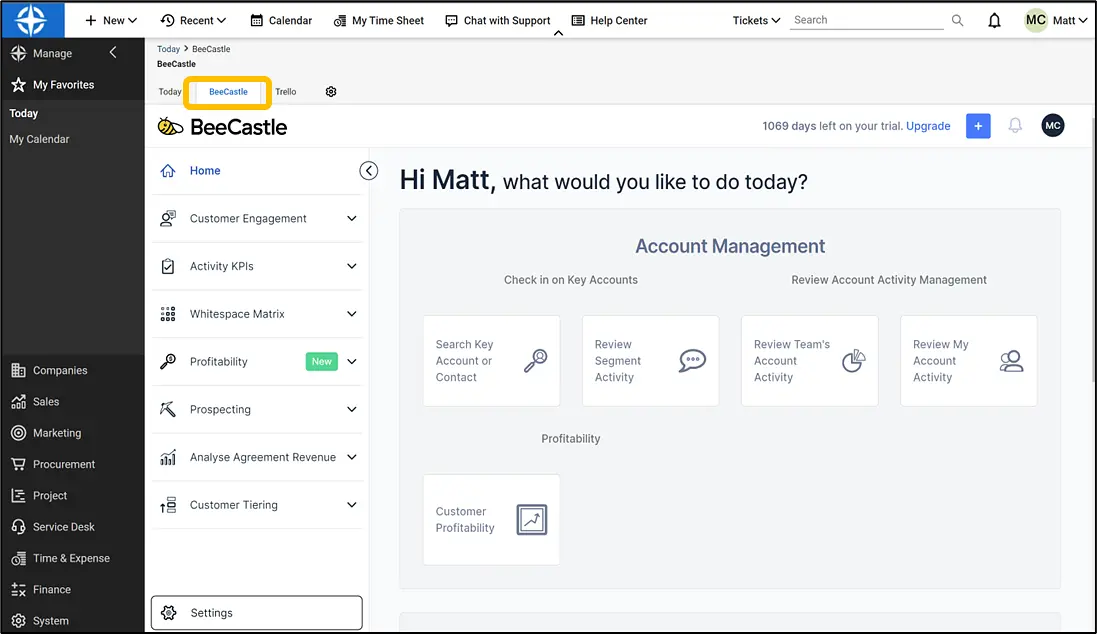Viewport: 1097px width, 634px height.
Task: Open My Favorites
Action: [x=52, y=85]
